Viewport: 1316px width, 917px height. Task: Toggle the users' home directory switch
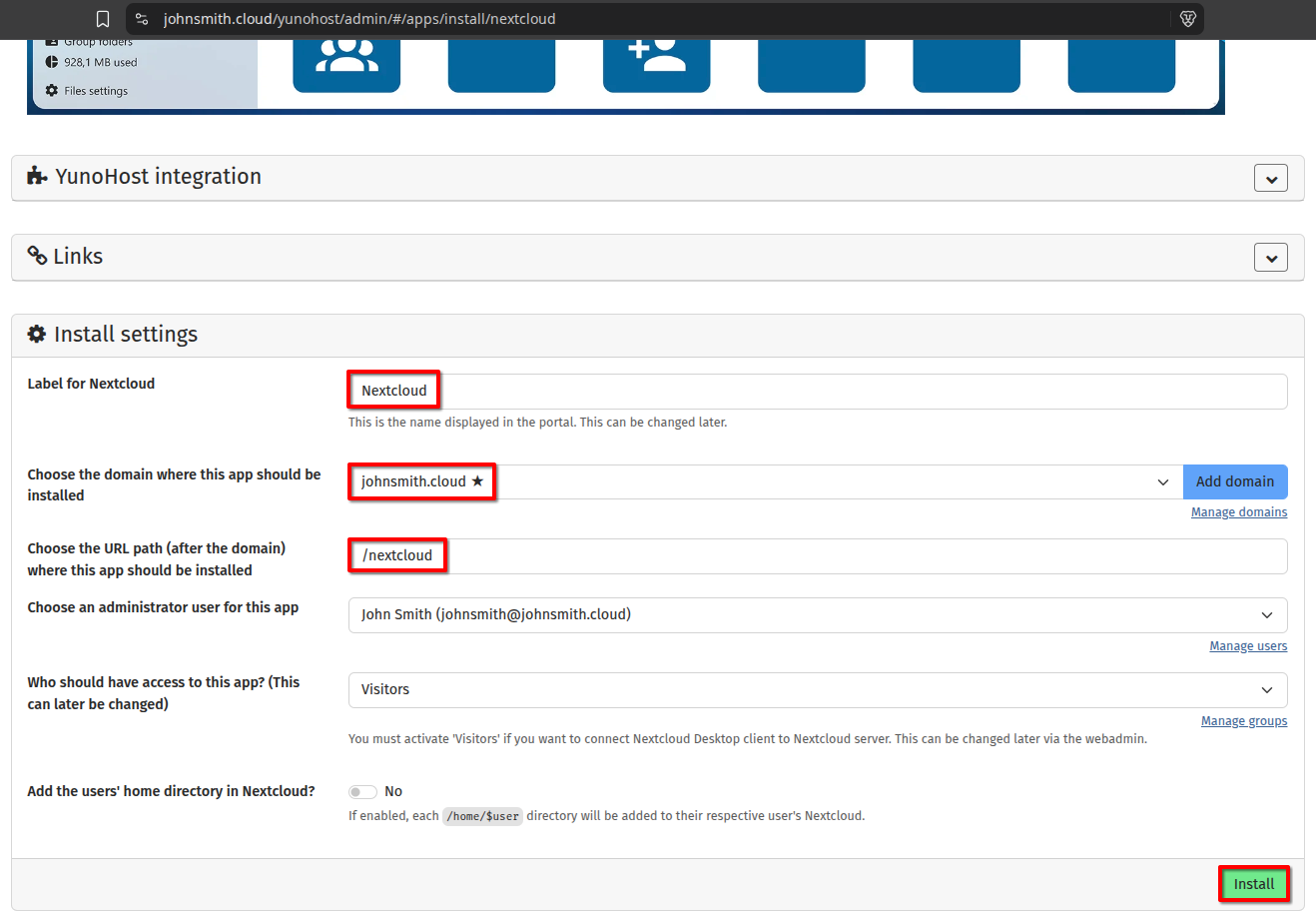coord(362,792)
